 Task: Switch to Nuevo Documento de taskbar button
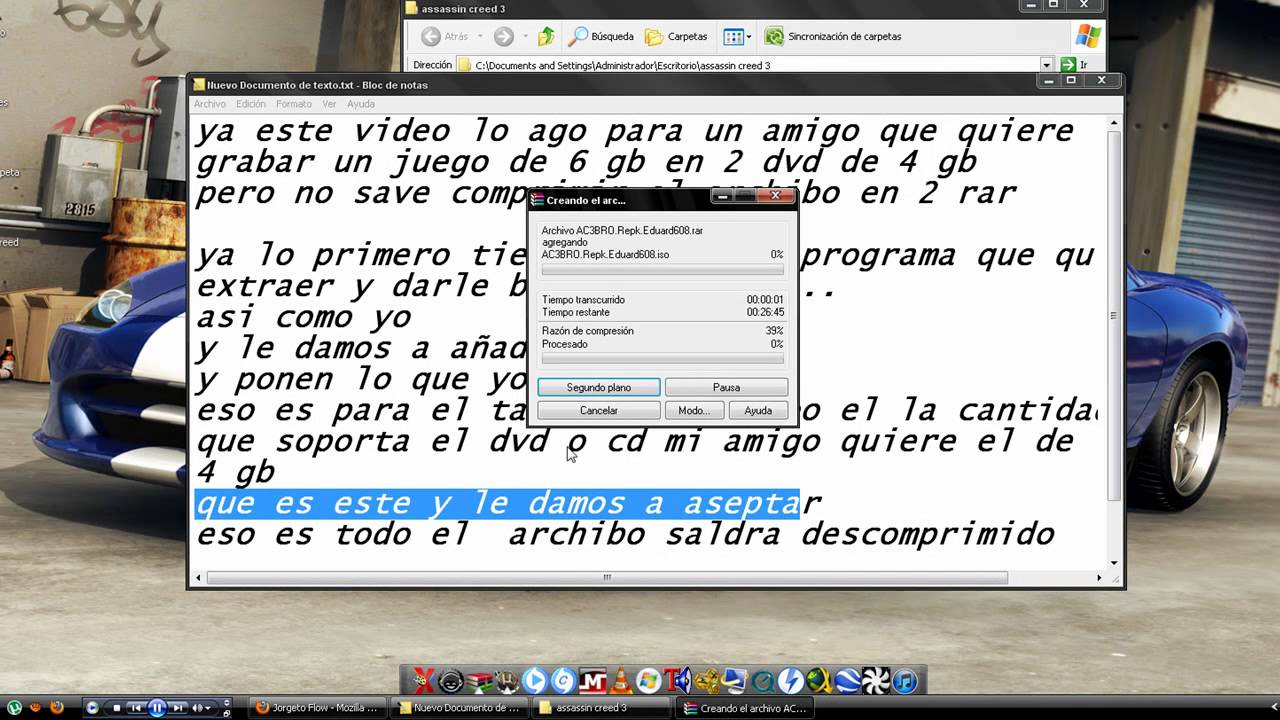(458, 707)
